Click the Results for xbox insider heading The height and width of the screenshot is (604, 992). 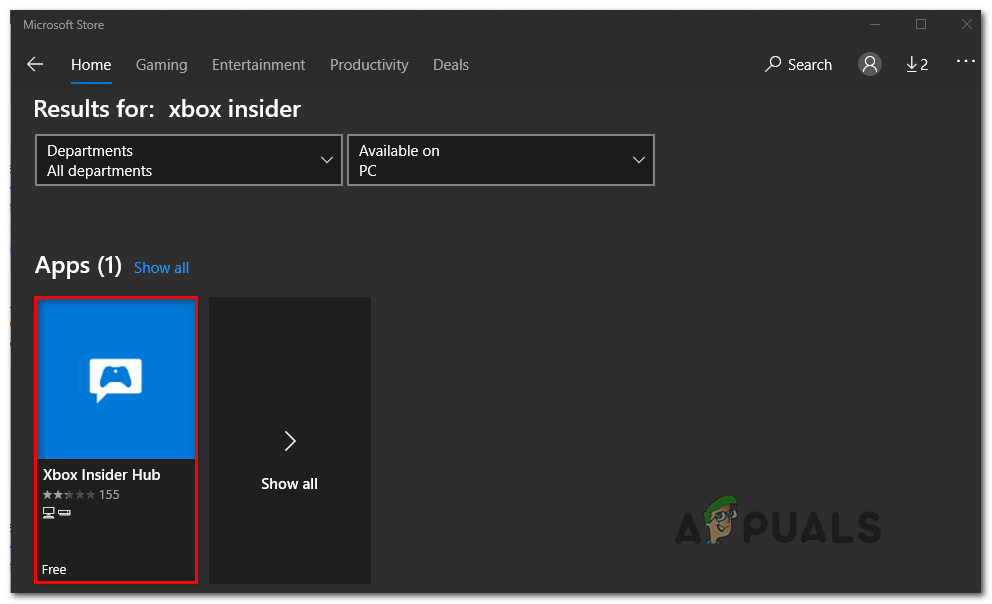coord(167,109)
